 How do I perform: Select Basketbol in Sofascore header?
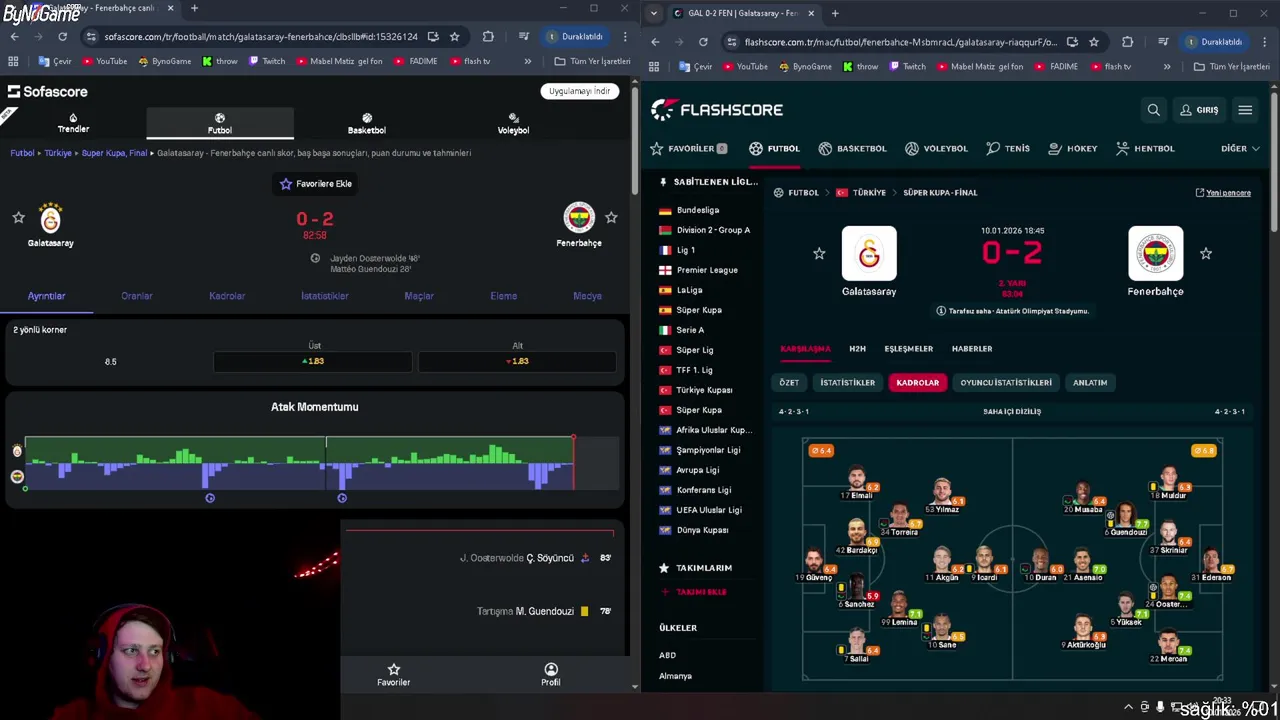point(367,123)
